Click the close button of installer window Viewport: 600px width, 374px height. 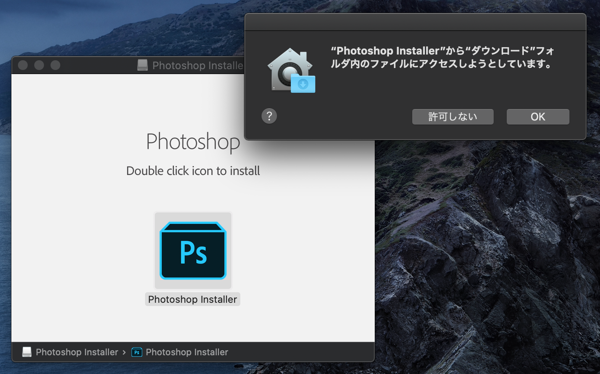[23, 65]
